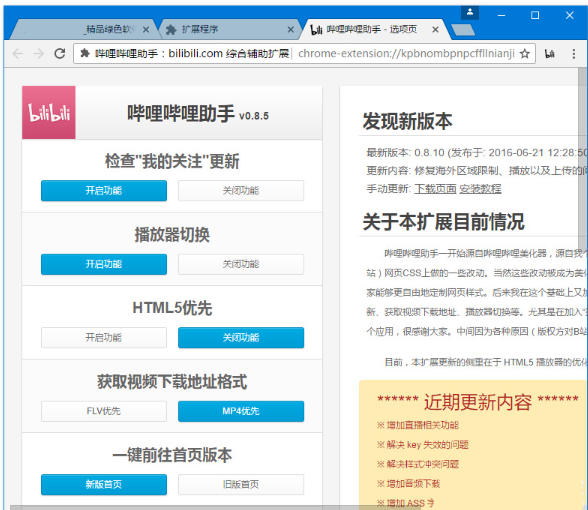588x510 pixels.
Task: Click the 近期更新内容 heading
Action: [478, 402]
